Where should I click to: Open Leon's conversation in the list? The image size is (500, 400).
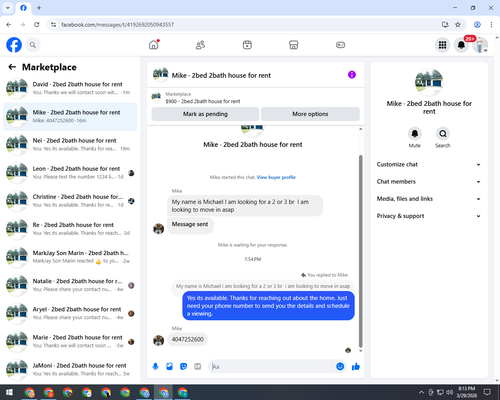[x=70, y=173]
